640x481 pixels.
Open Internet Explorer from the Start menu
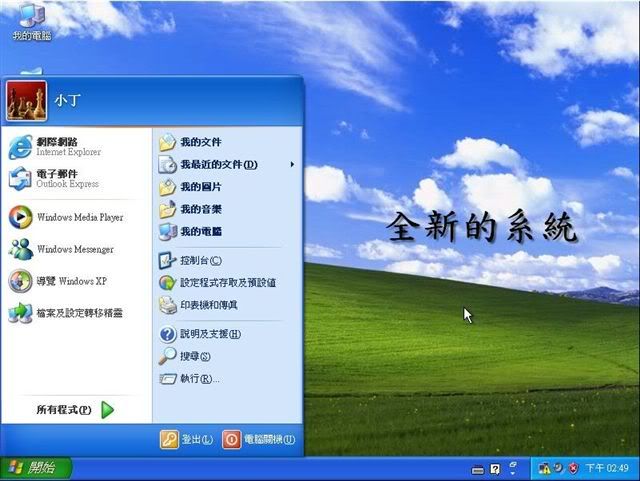(20, 147)
